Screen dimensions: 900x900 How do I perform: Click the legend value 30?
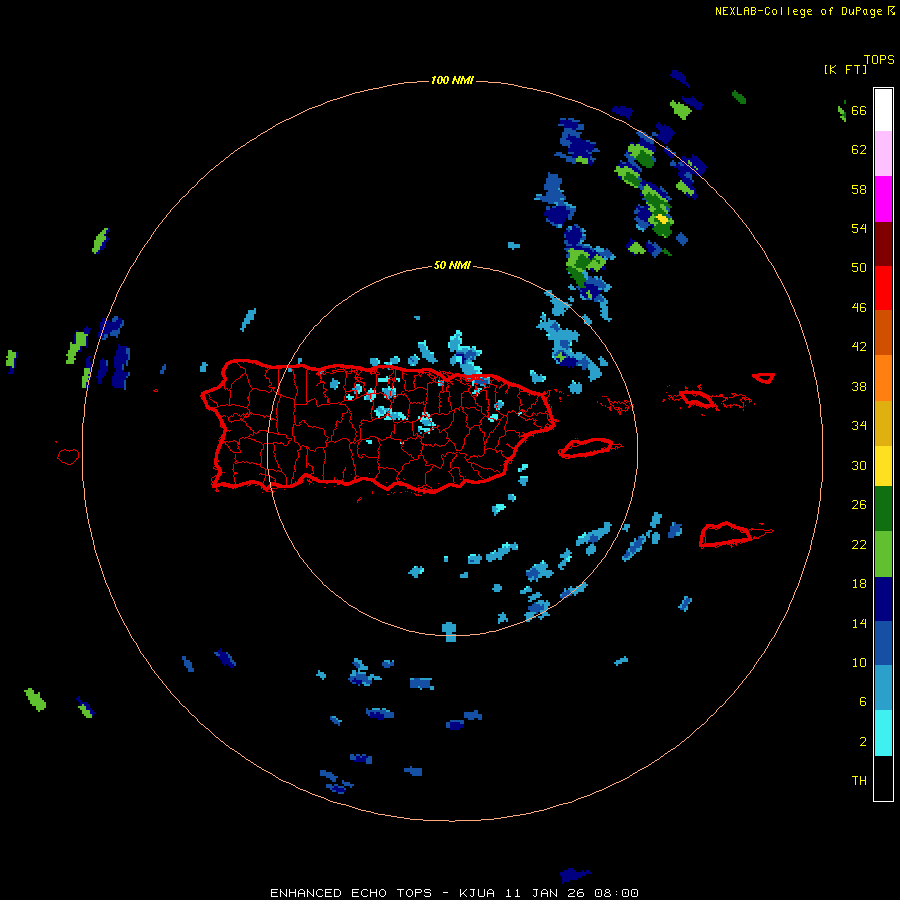tap(859, 465)
